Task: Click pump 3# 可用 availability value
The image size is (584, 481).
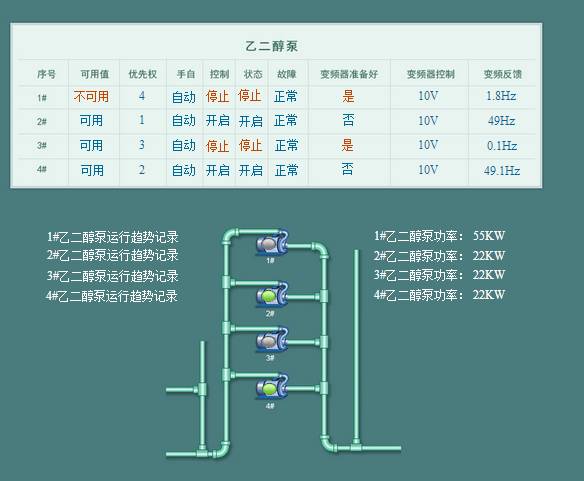Action: tap(91, 145)
